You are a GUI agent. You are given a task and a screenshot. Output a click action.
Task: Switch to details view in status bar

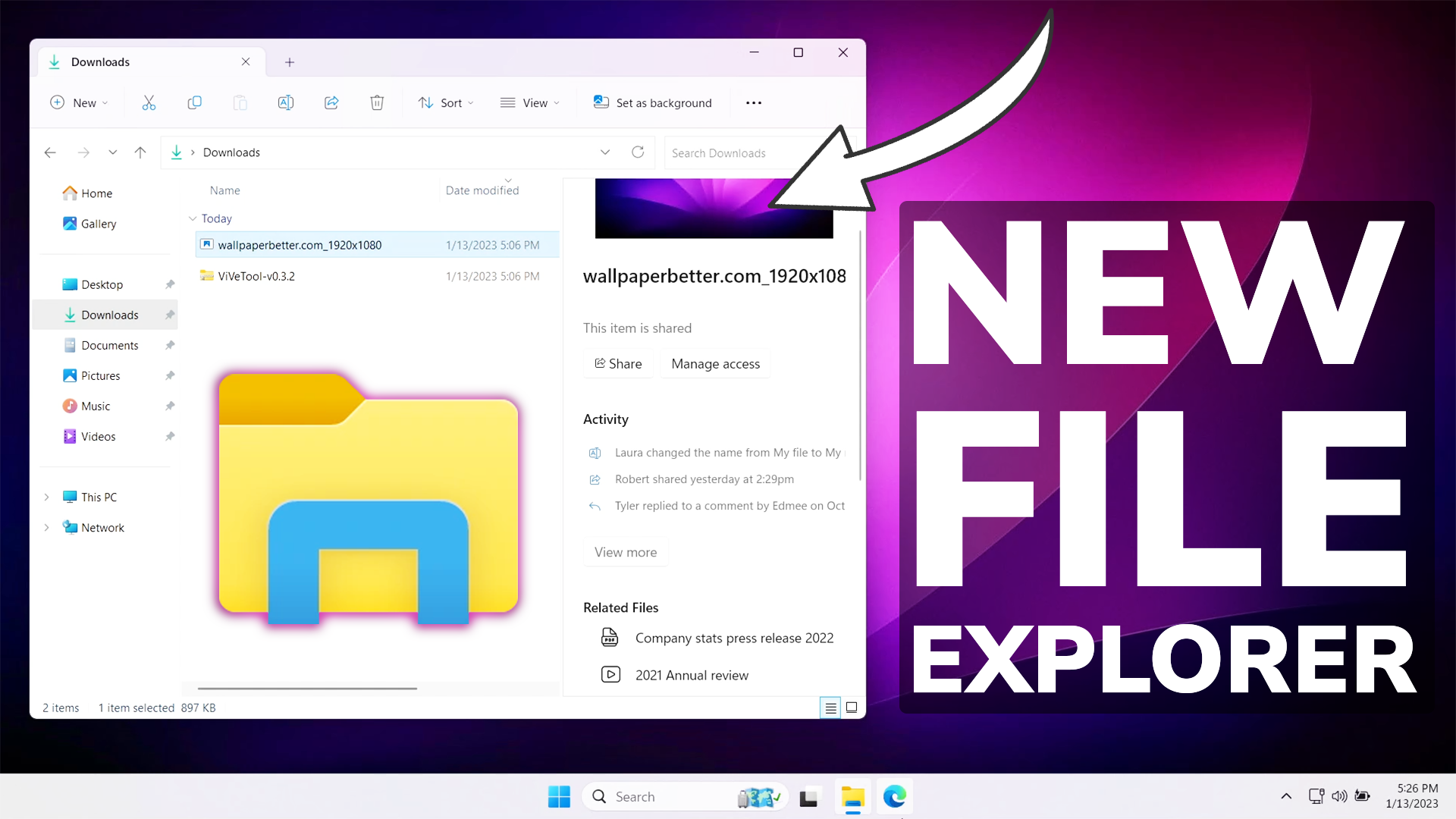(830, 708)
